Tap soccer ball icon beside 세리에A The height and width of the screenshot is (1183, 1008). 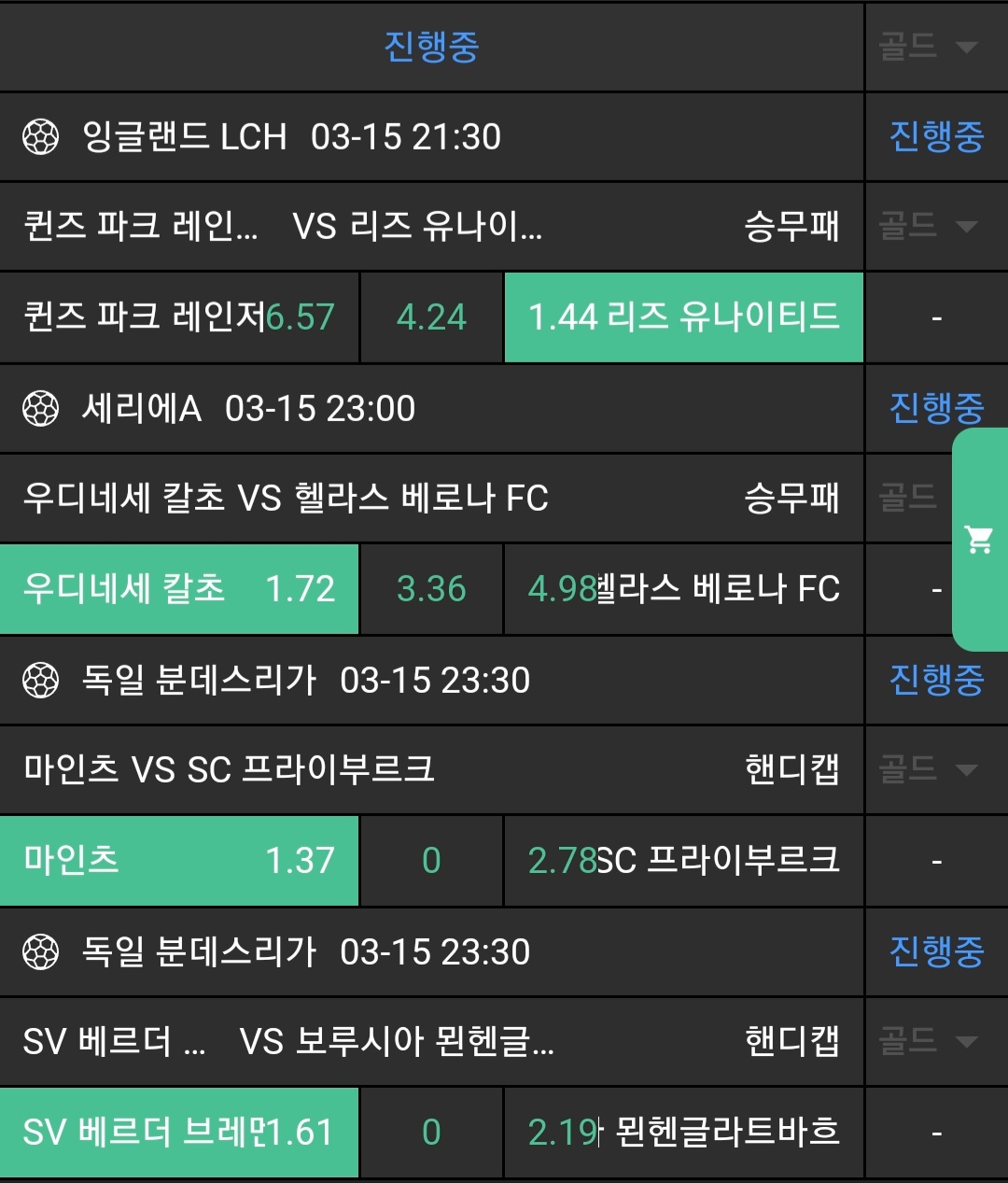(x=40, y=409)
